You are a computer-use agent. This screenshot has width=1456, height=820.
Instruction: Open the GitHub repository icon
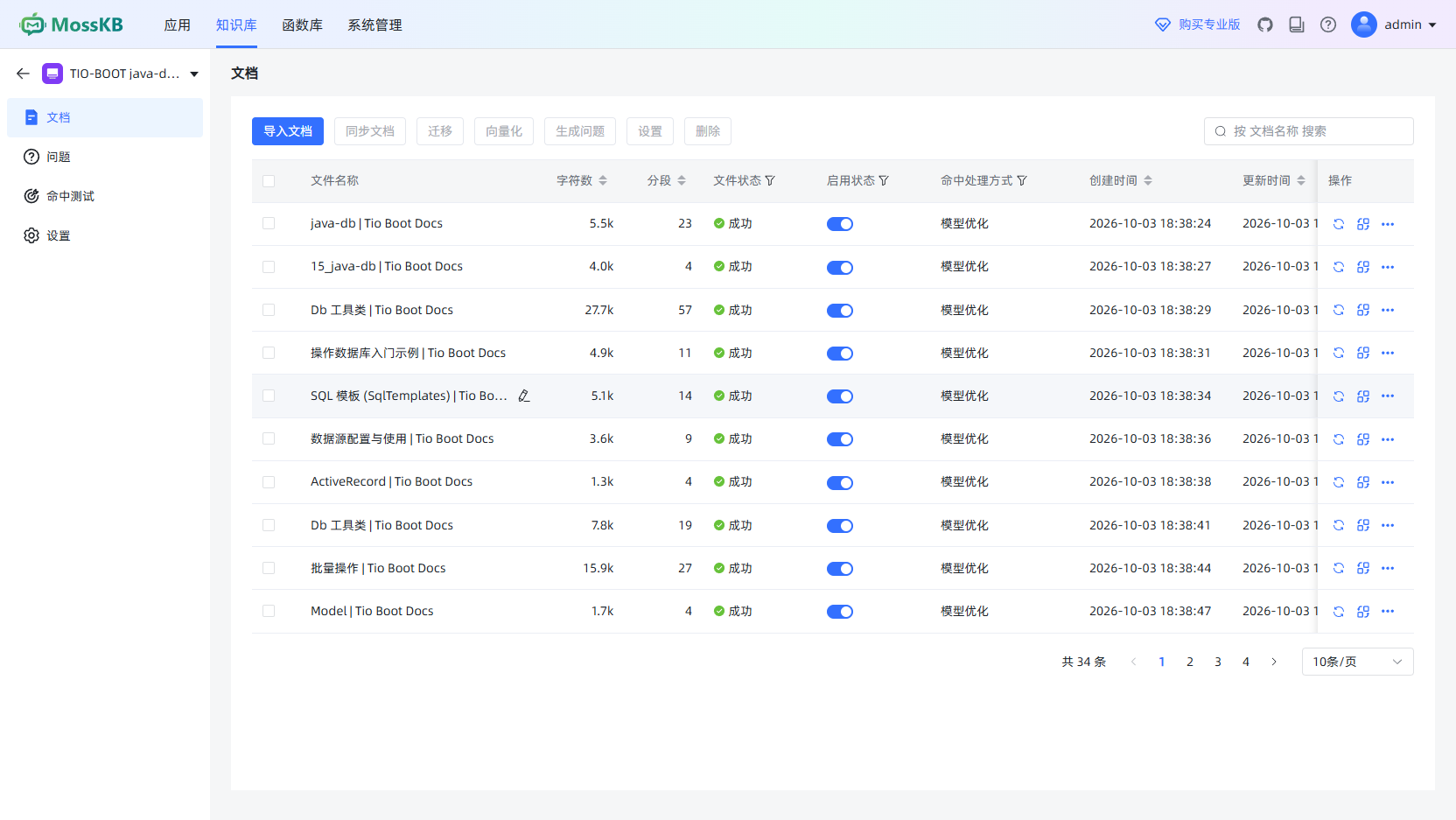(1265, 25)
